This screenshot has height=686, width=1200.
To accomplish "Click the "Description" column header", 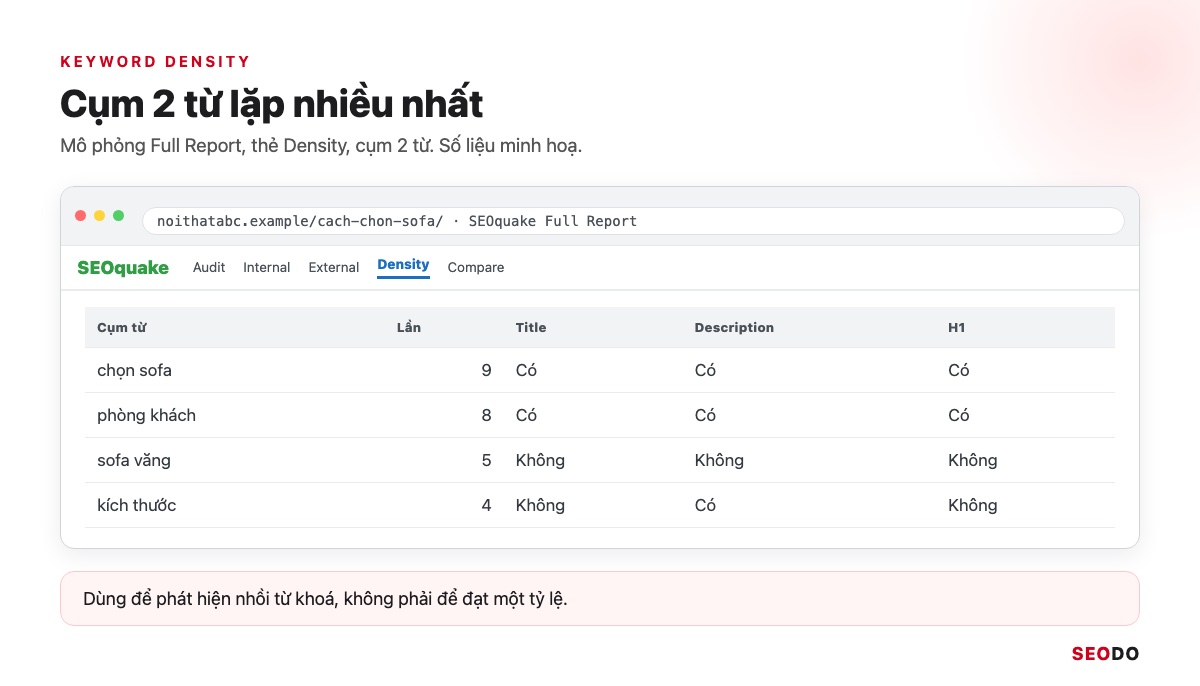I will [x=734, y=327].
